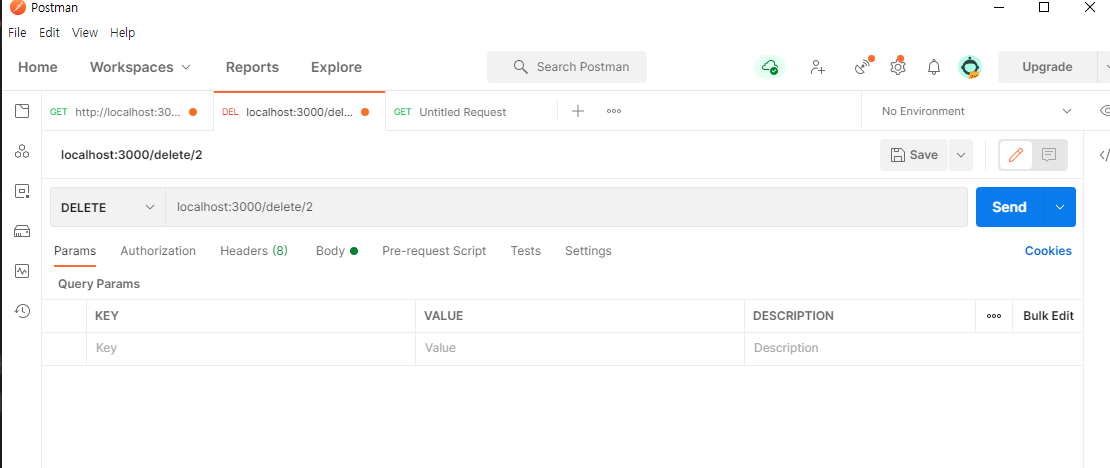
Task: Click the Search Postman field
Action: tap(567, 67)
